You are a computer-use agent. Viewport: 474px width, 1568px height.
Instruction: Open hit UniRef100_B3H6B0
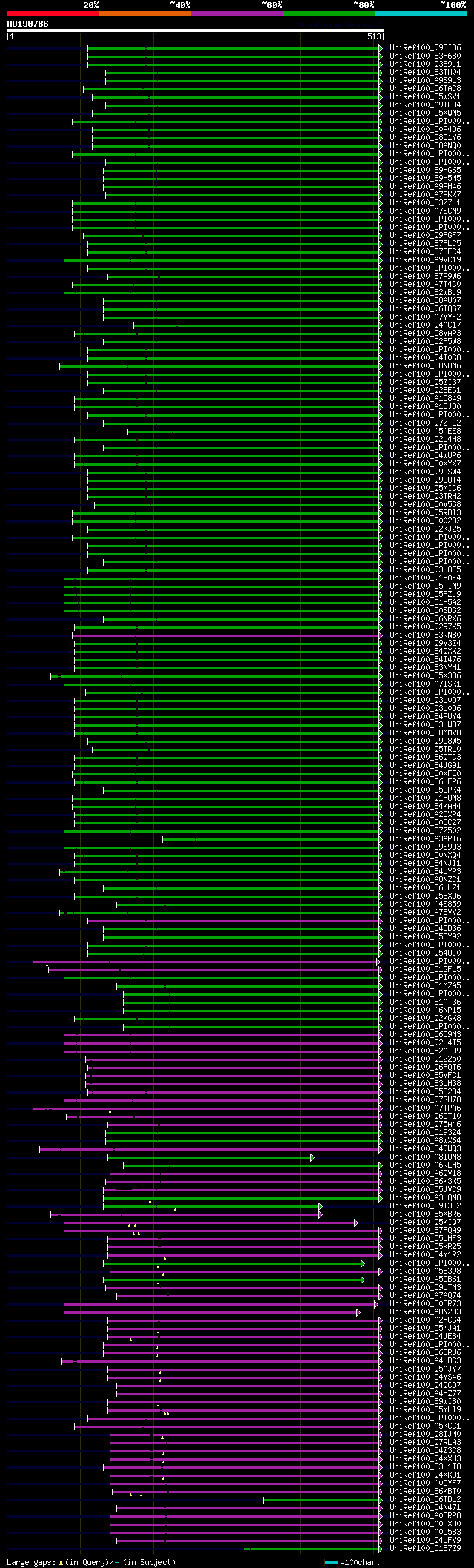click(425, 56)
